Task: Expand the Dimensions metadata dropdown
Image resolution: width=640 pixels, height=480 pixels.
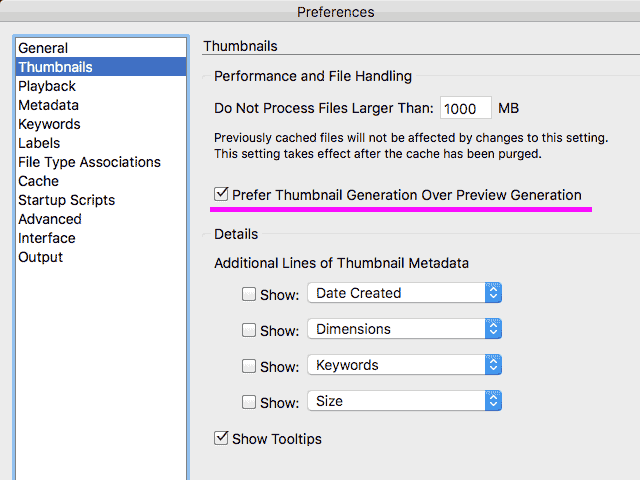Action: (x=404, y=329)
